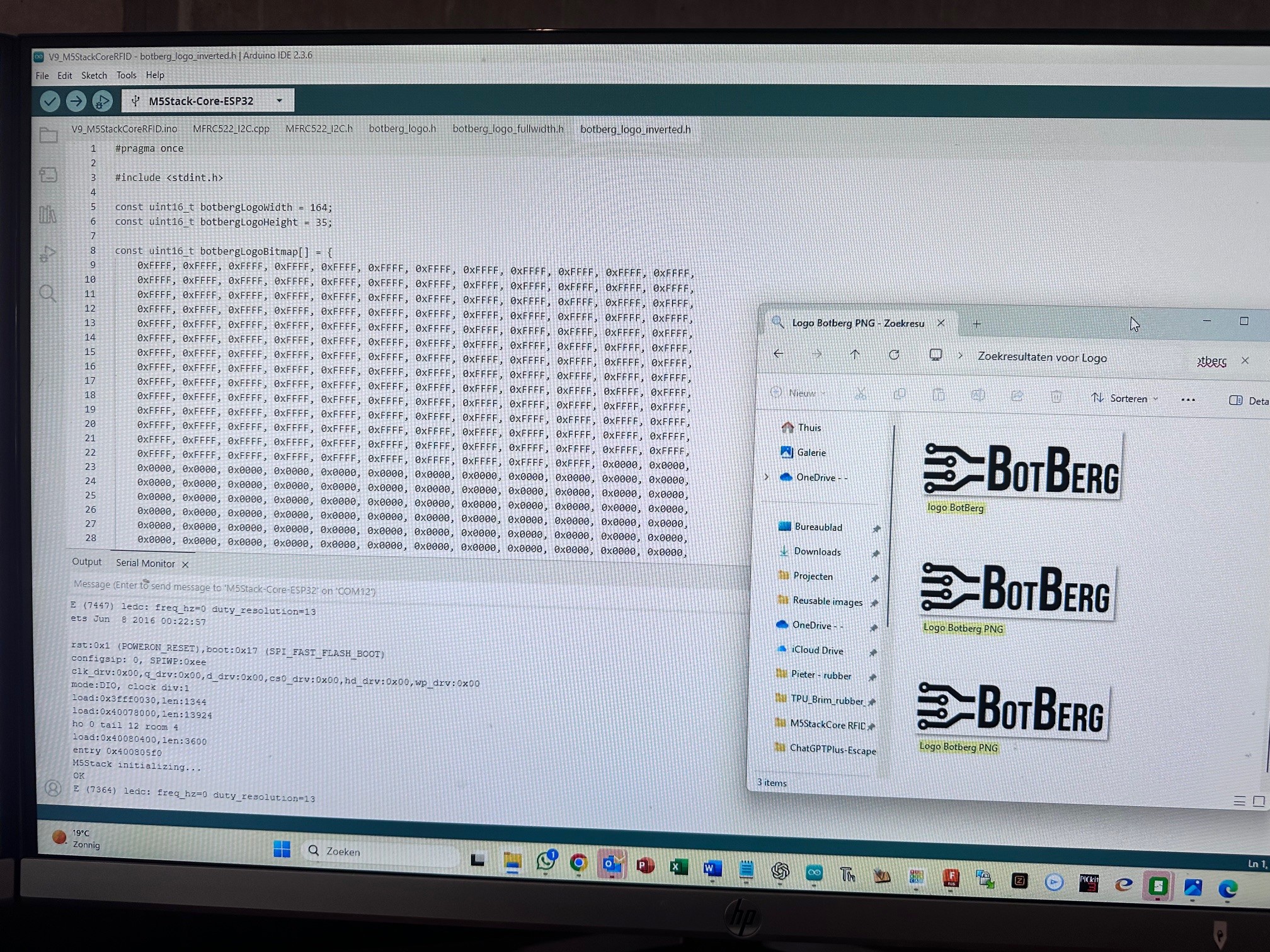
Task: Open the Search sidebar magnifier icon
Action: [x=48, y=293]
